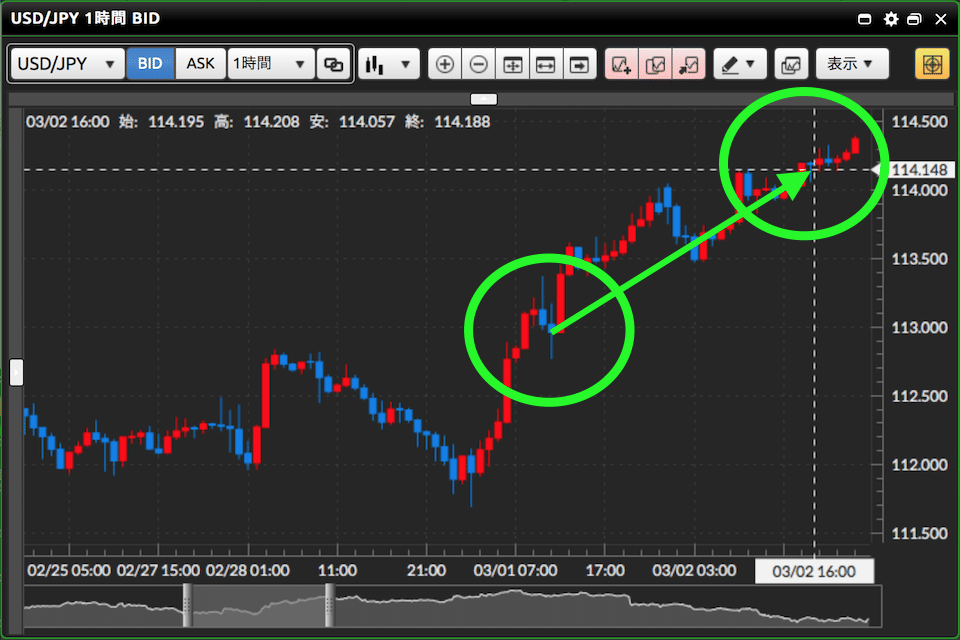Click the chart template icon left of 表示

tap(791, 64)
